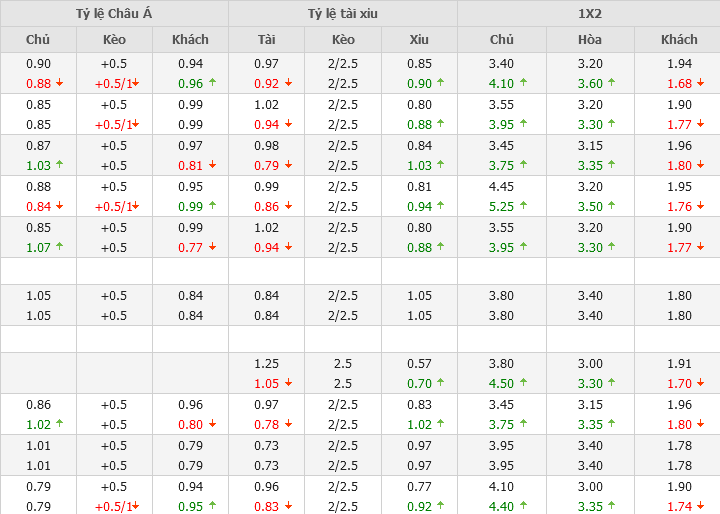720x514 pixels.
Task: Click the red down arrow beside 1.74
Action: pos(700,507)
